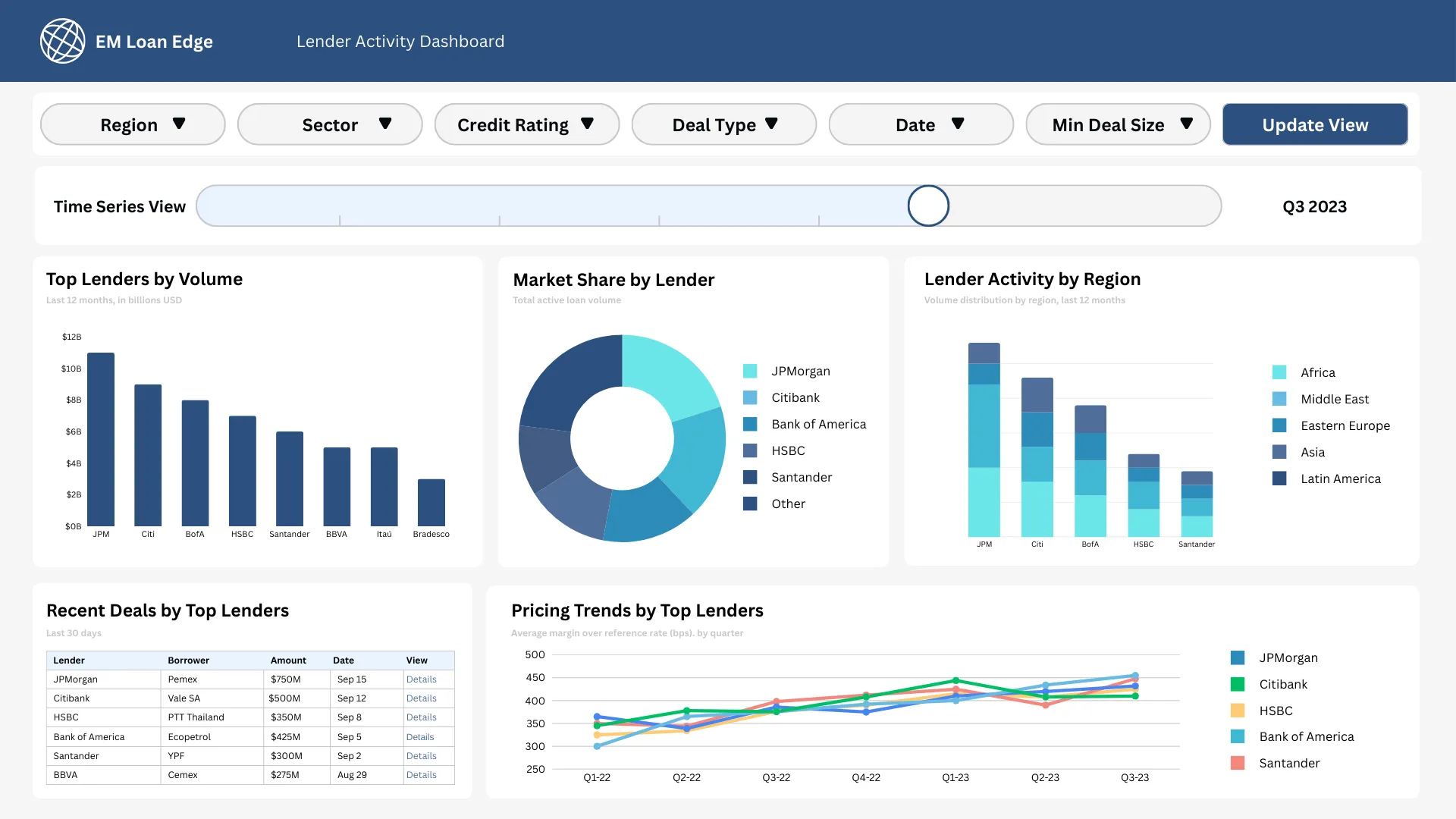The image size is (1456, 819).
Task: Click the Citi stacked bar in Region chart
Action: pos(1037,457)
